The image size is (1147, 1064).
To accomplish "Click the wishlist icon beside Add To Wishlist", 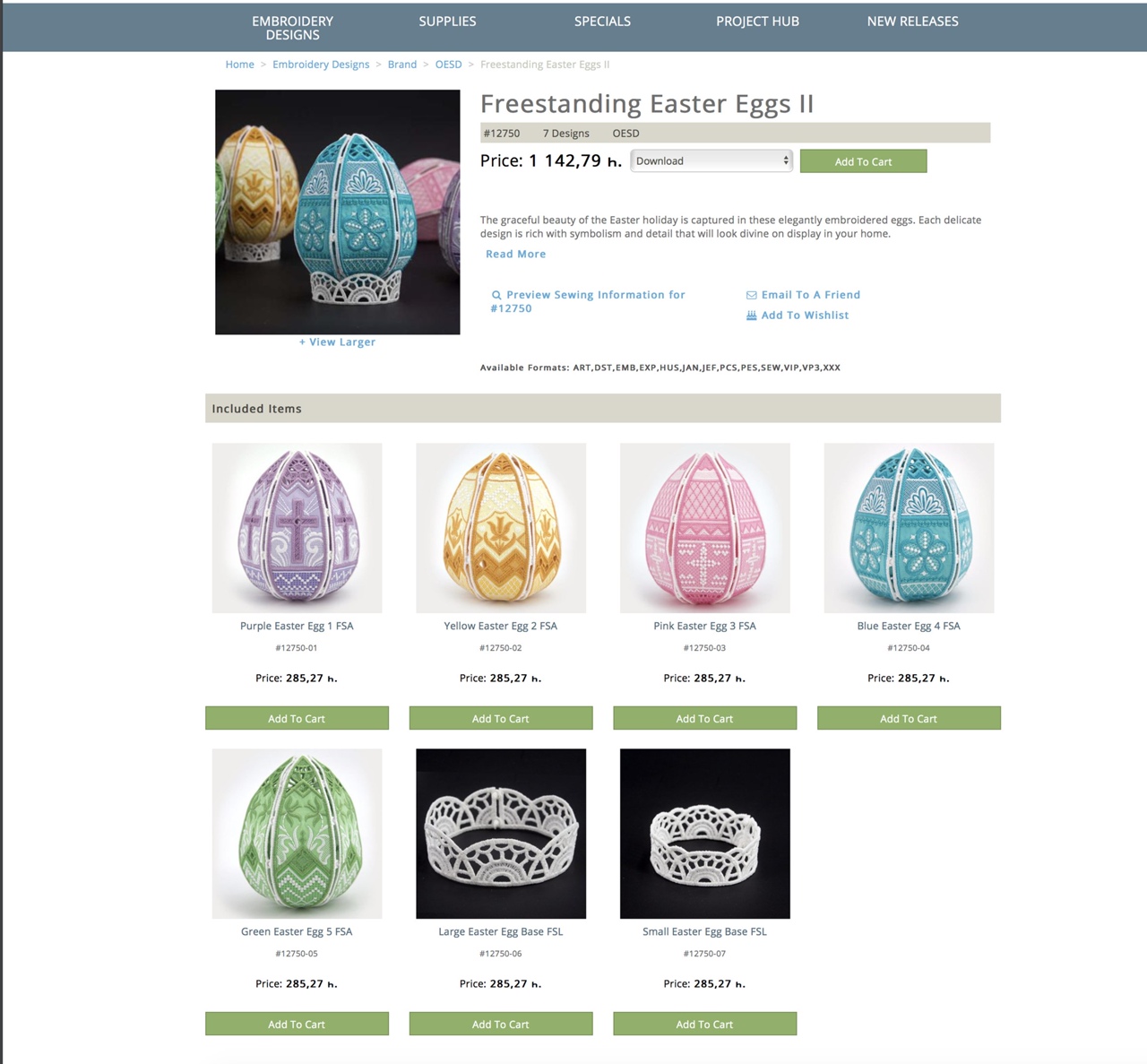I will pyautogui.click(x=751, y=316).
